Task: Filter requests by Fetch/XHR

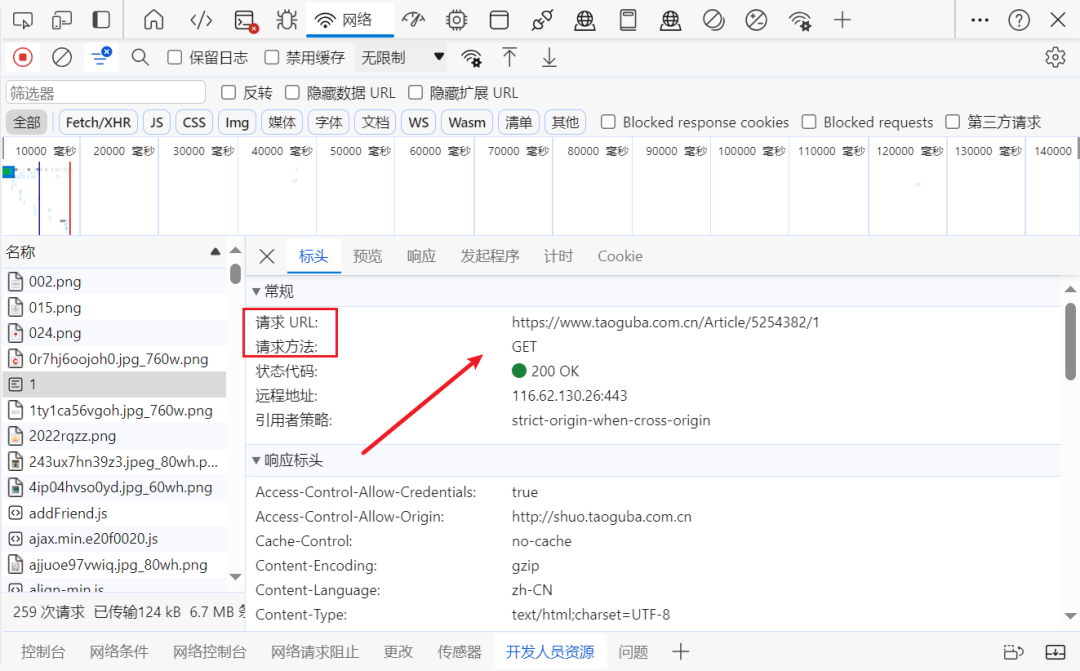Action: tap(97, 122)
